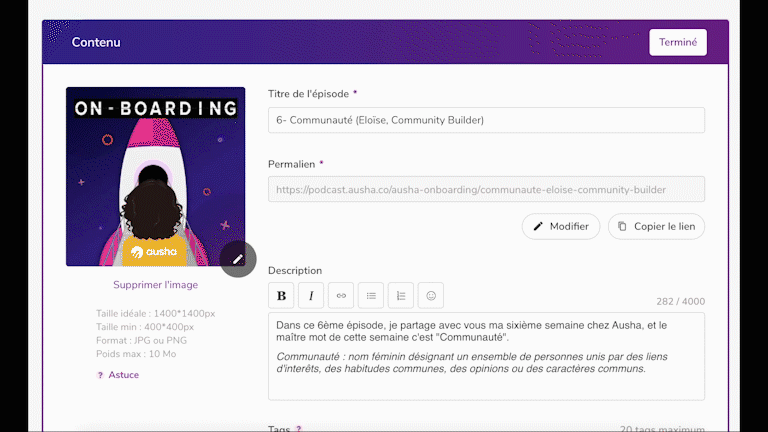The height and width of the screenshot is (432, 768).
Task: Click the question mark icon beside Astuce
Action: pos(100,375)
